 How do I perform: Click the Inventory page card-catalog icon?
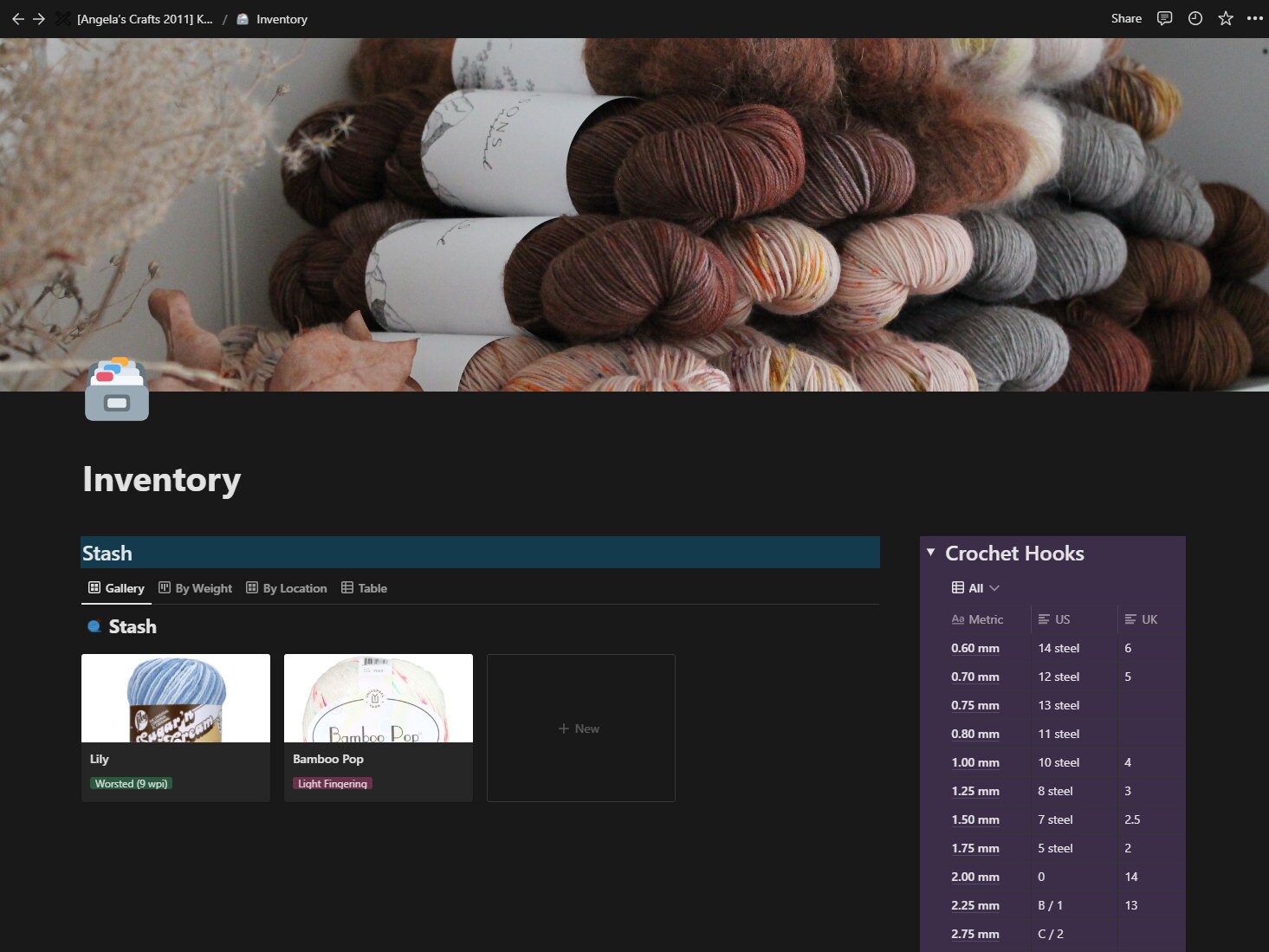coord(116,390)
